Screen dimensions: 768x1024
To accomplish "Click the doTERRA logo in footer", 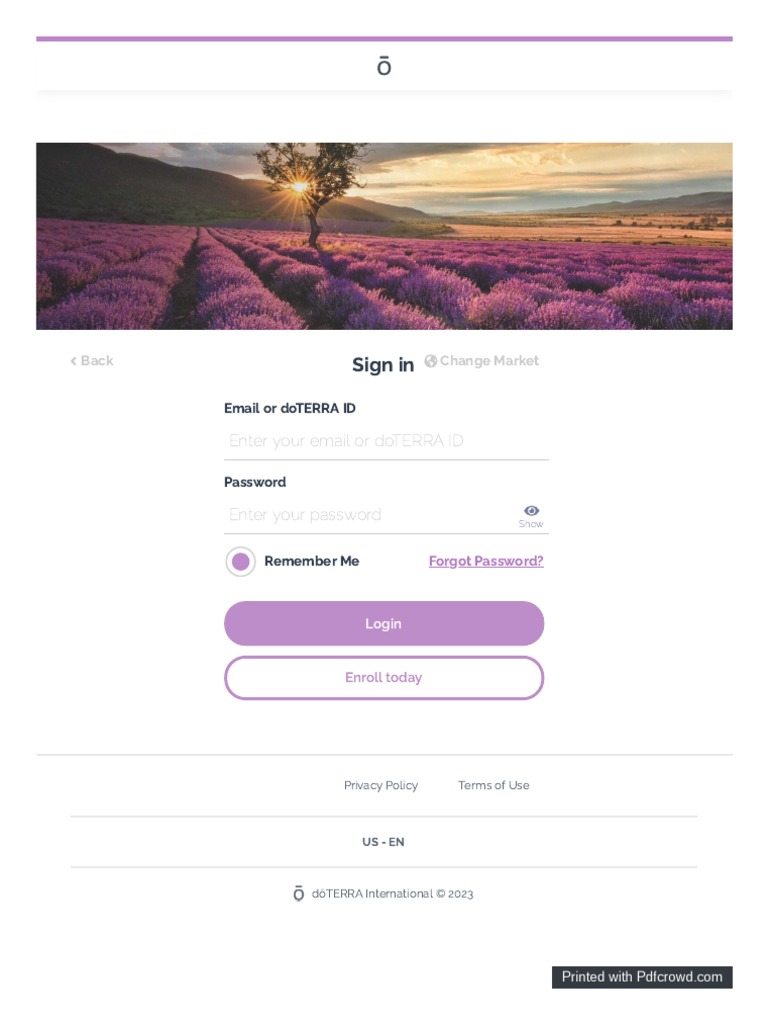I will point(298,894).
